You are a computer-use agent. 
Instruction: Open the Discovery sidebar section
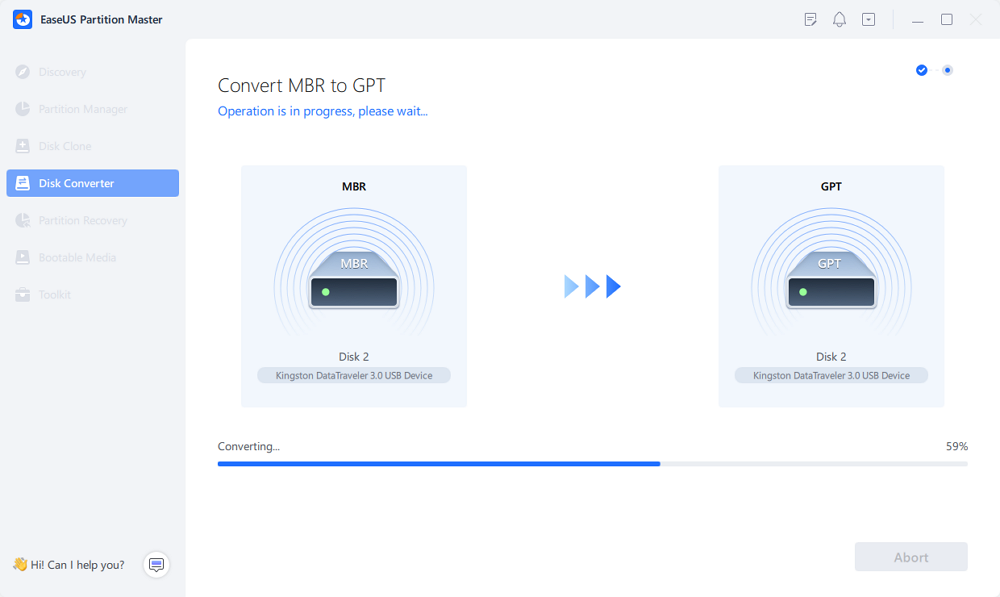(92, 72)
